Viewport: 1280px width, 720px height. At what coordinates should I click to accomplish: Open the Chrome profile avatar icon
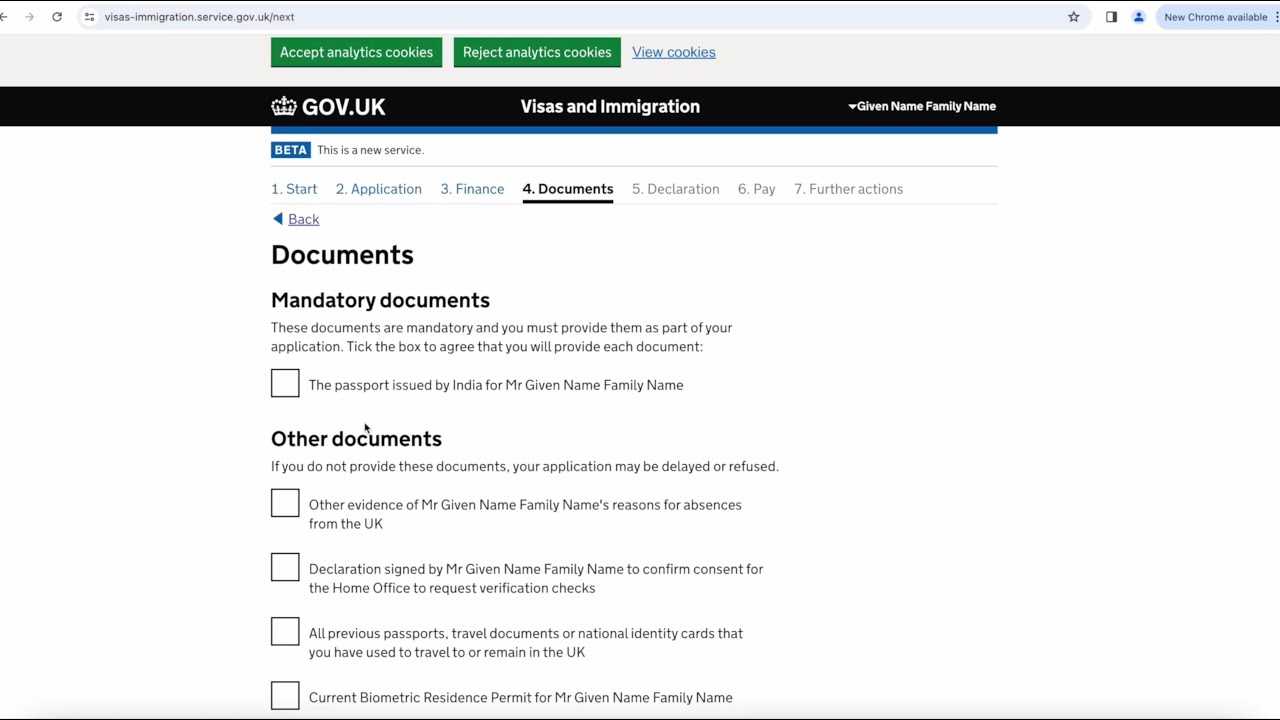click(x=1138, y=17)
